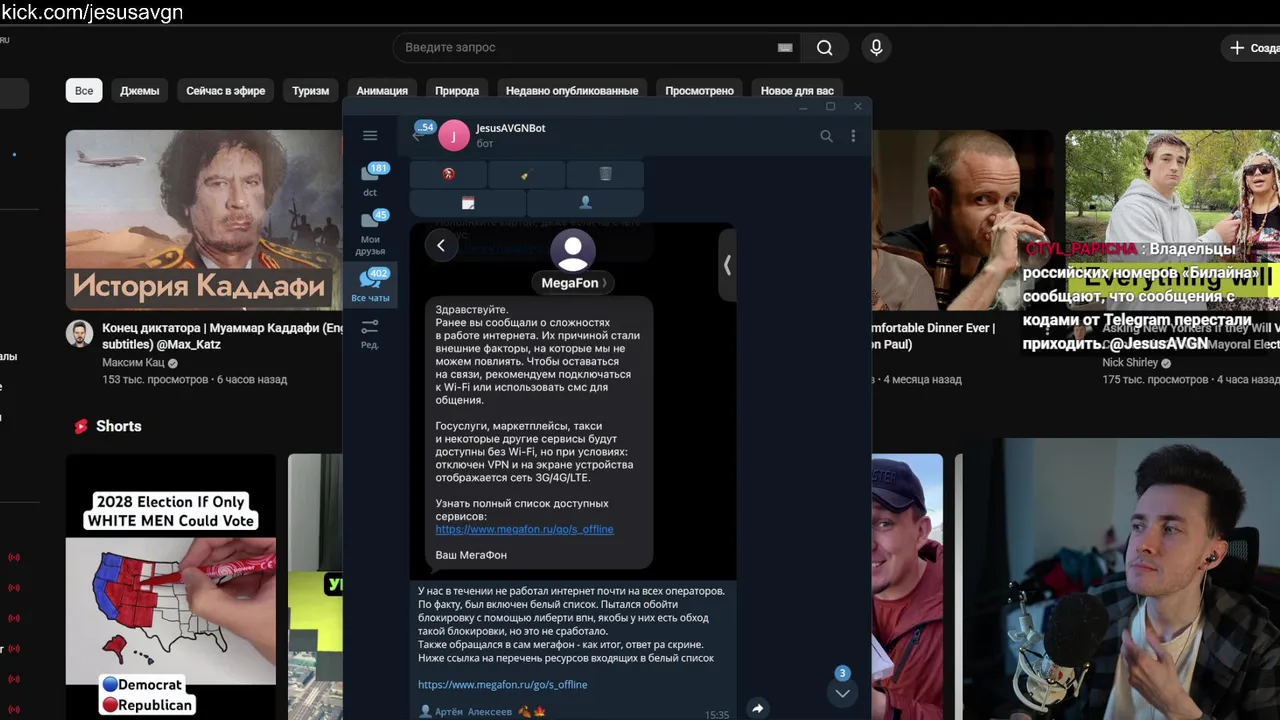Select the Все чаты folder
This screenshot has height=720, width=1280.
(x=370, y=286)
